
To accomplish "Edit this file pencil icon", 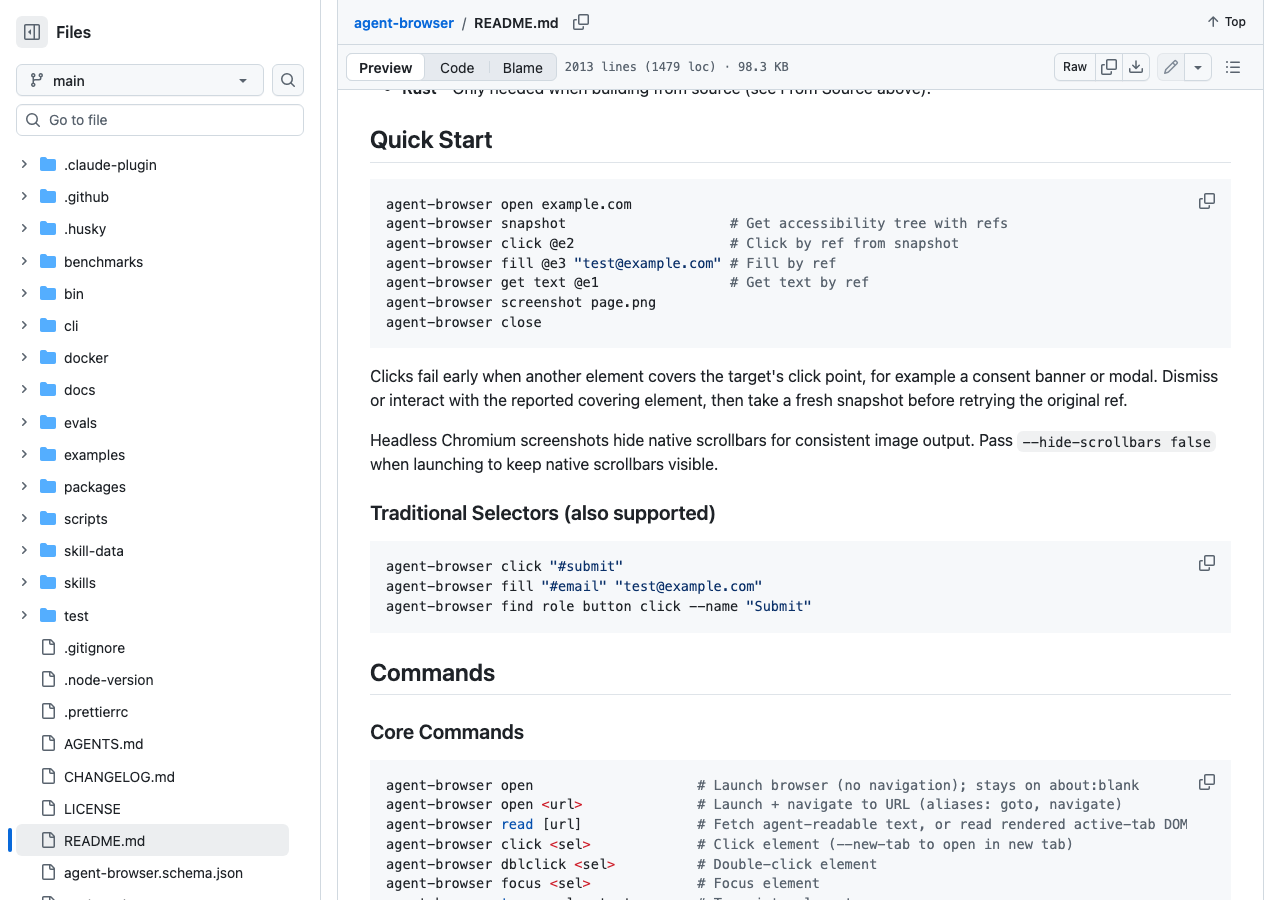I will [x=1171, y=67].
